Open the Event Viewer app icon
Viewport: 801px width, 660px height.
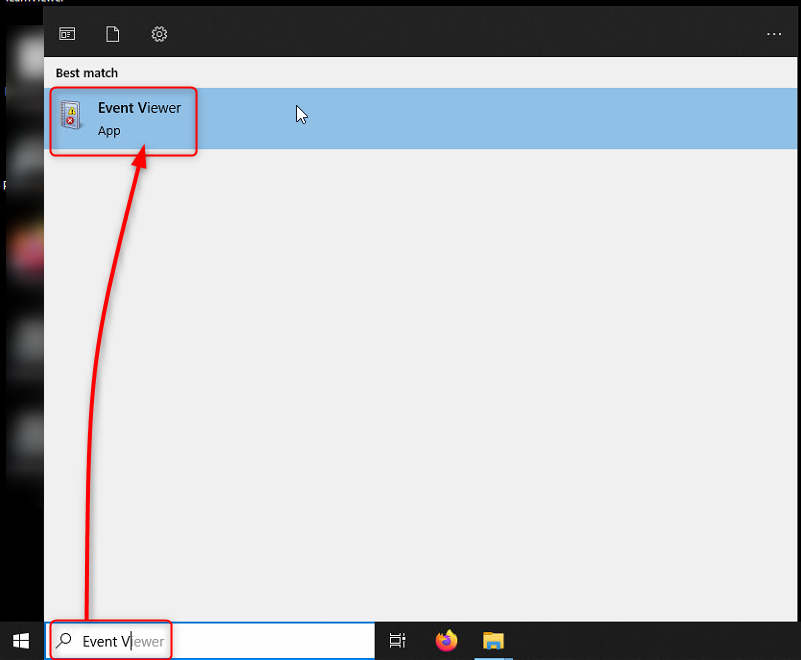point(71,114)
